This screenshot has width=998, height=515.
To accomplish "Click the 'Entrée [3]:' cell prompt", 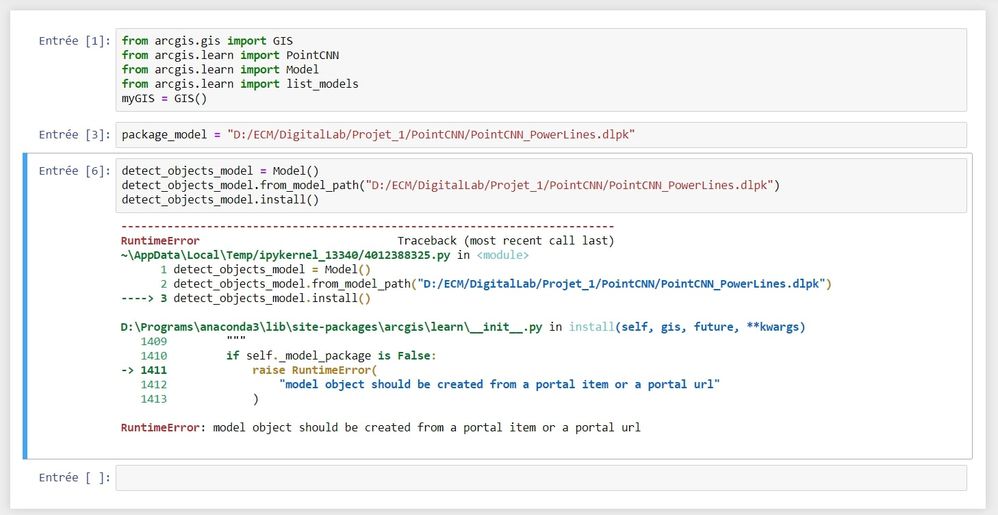I will point(75,134).
